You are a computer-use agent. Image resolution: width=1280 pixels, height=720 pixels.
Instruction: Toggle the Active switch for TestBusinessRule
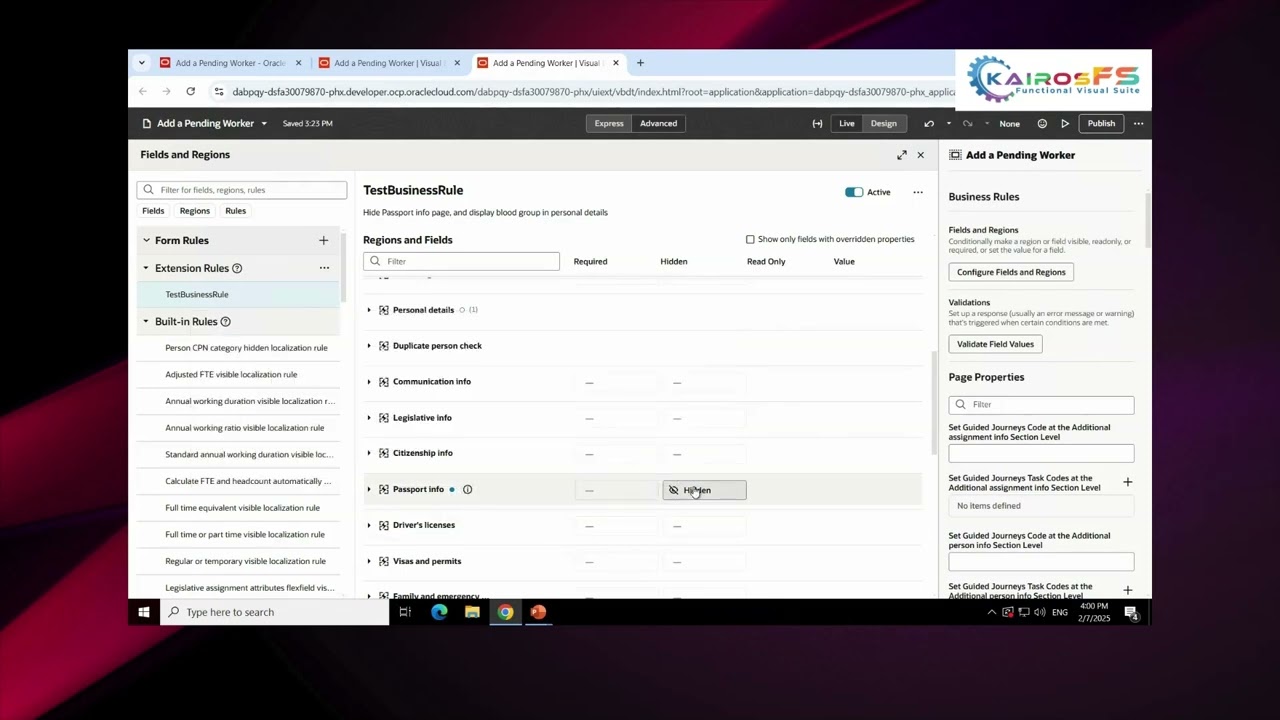(x=854, y=192)
